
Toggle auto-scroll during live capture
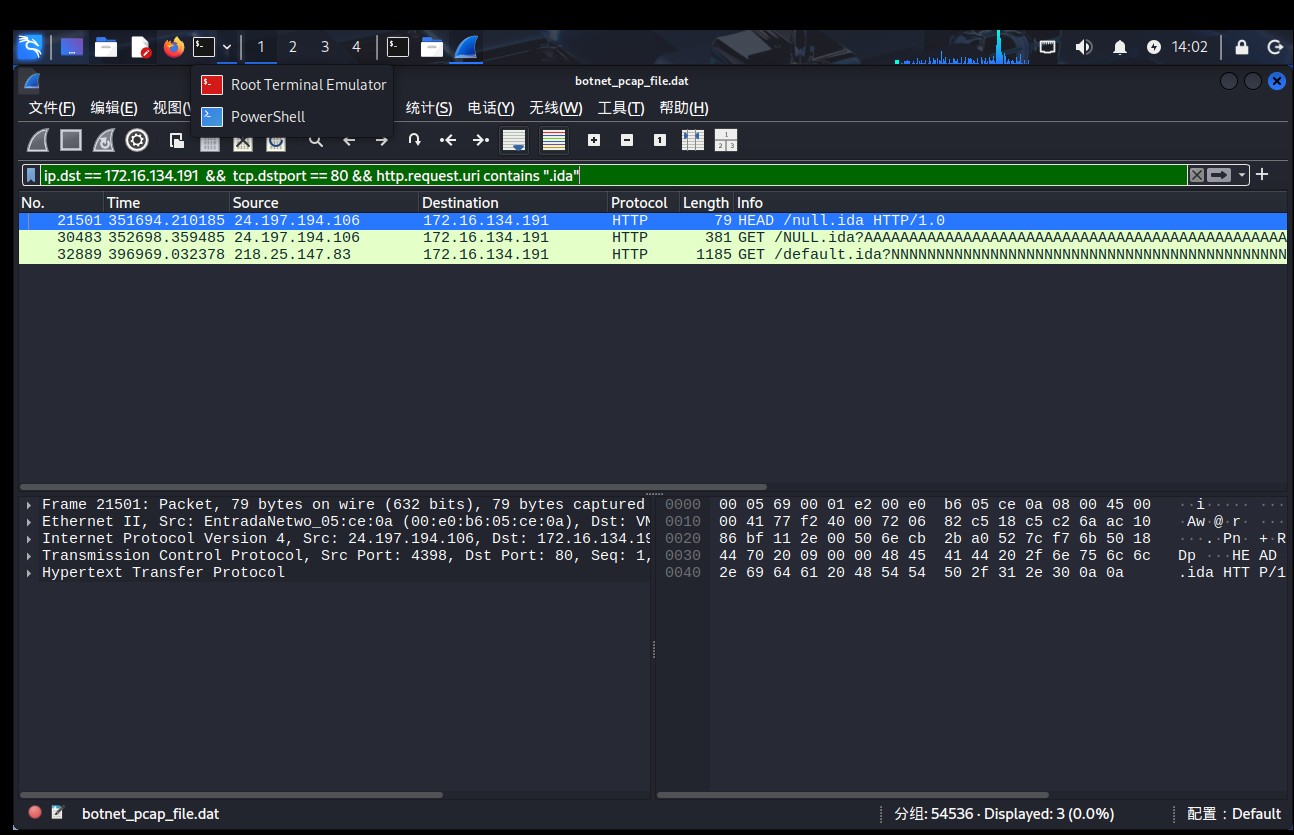pos(514,140)
